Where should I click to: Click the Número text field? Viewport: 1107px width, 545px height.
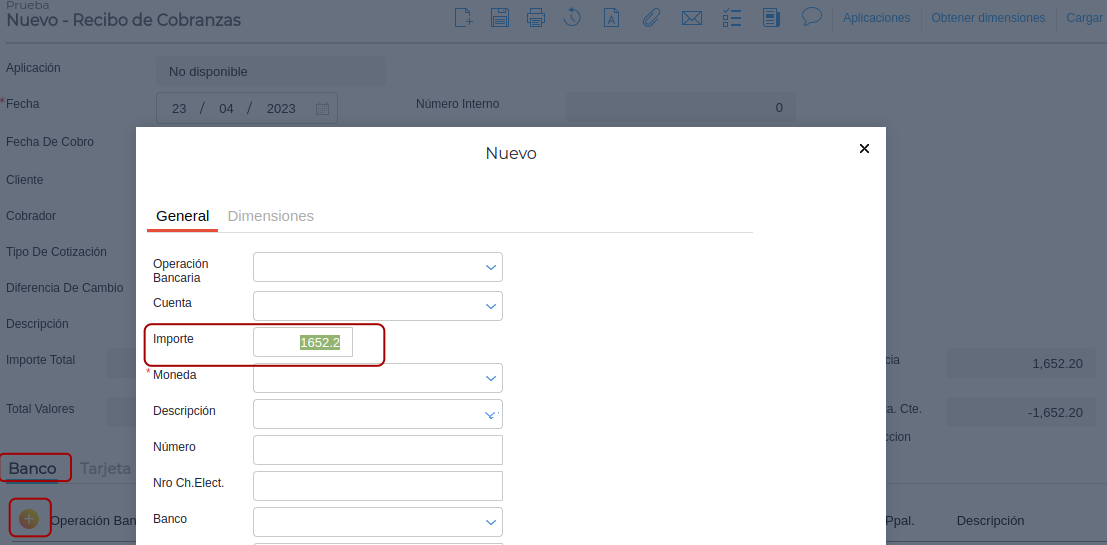(377, 450)
